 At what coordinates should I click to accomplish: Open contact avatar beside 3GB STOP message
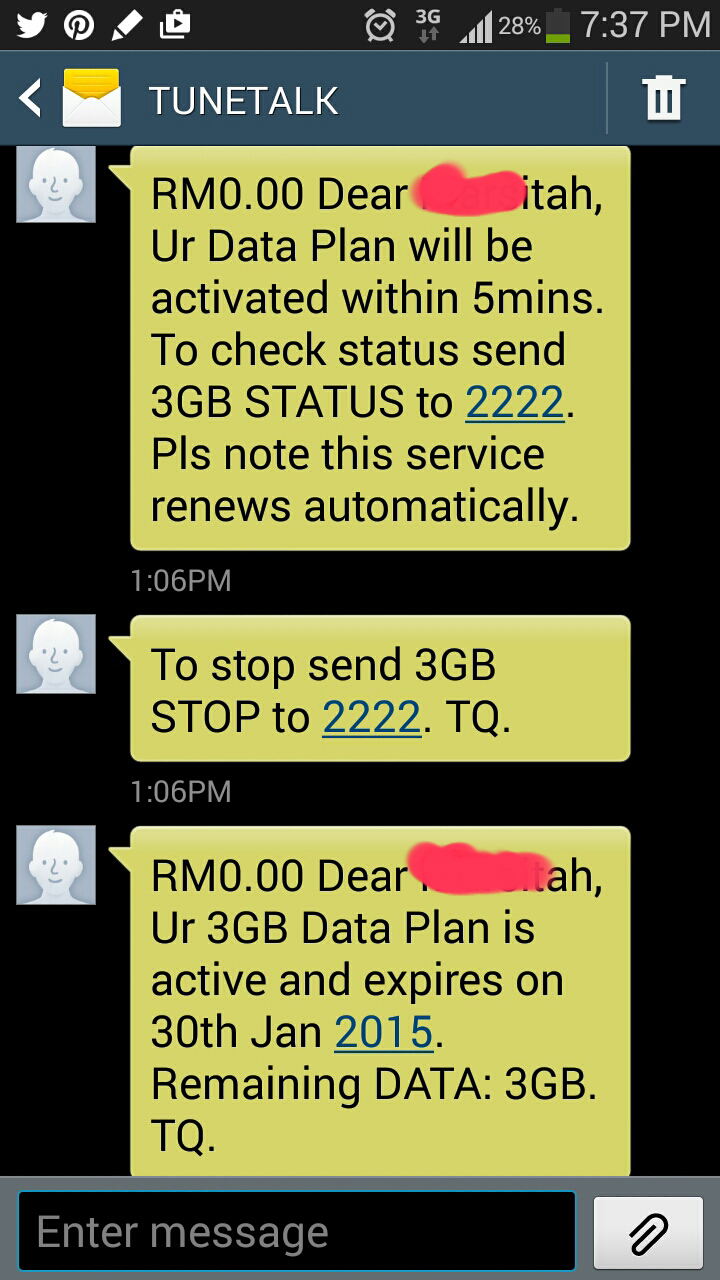pyautogui.click(x=56, y=654)
